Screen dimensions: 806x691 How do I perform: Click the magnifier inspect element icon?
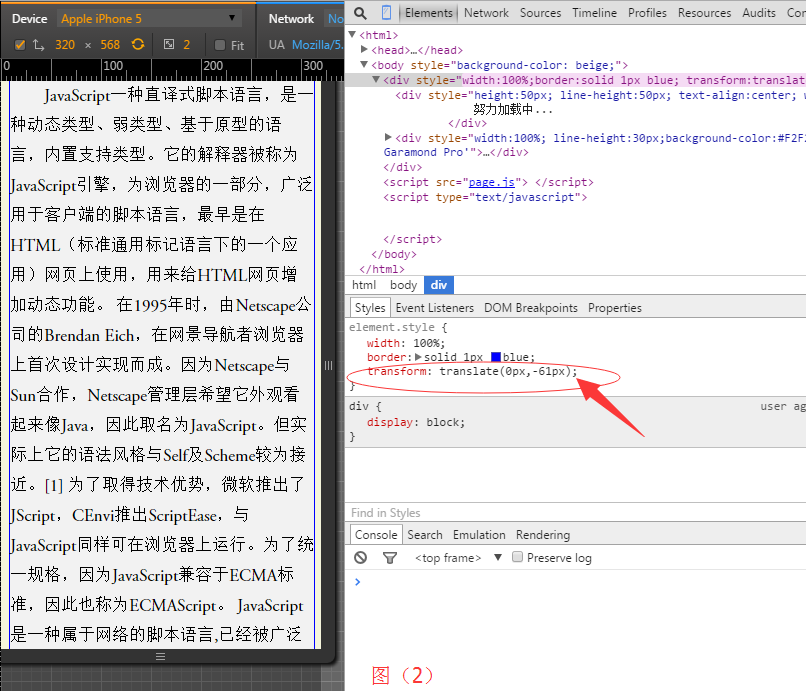point(360,13)
